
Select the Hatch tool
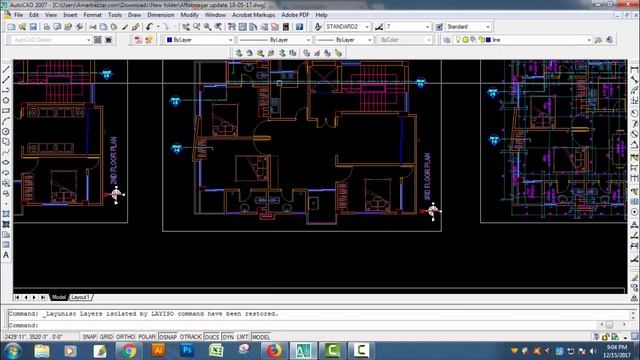[x=6, y=214]
